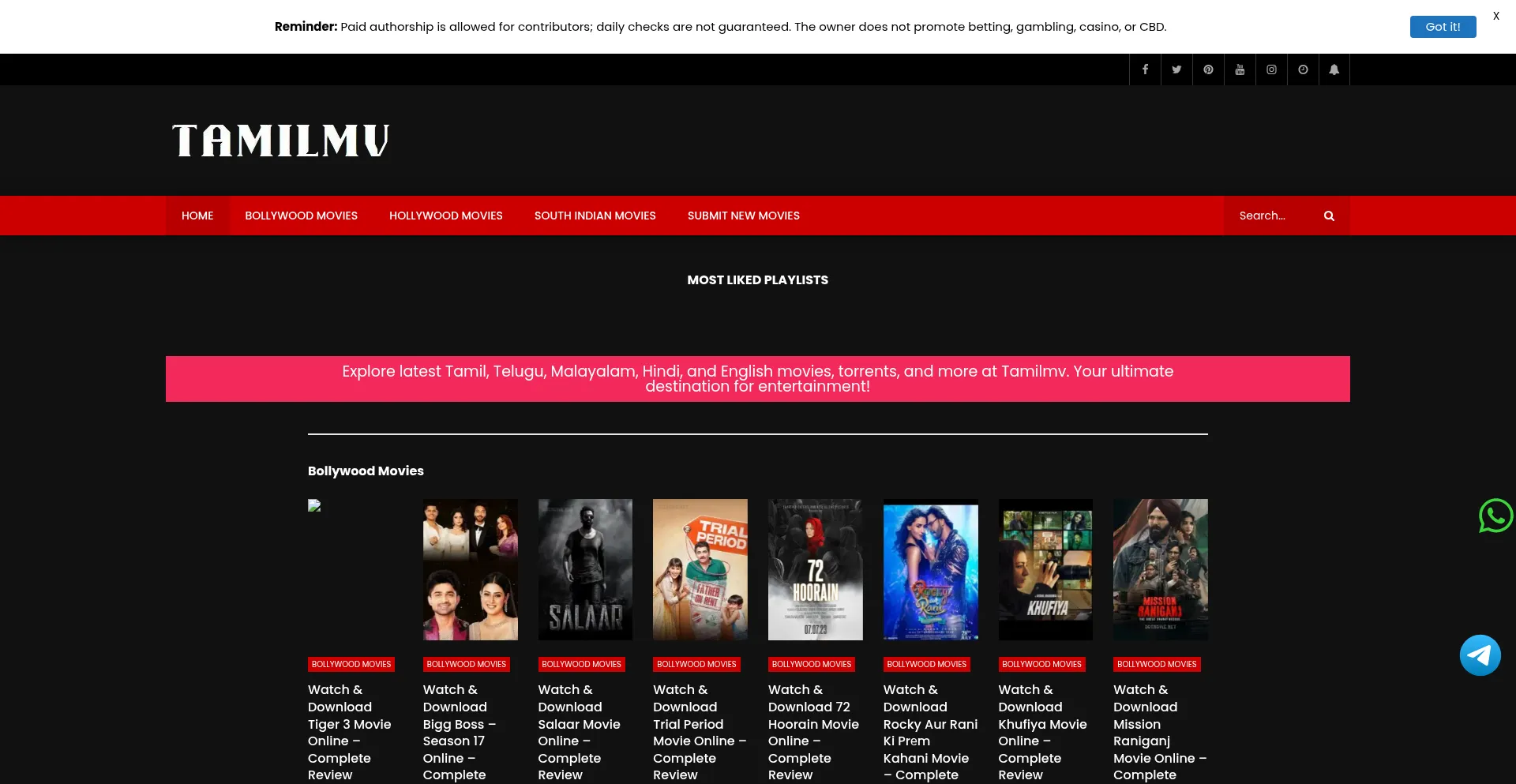Open Watch & Download 72 Hoorain link
Viewport: 1516px width, 784px height.
(813, 732)
